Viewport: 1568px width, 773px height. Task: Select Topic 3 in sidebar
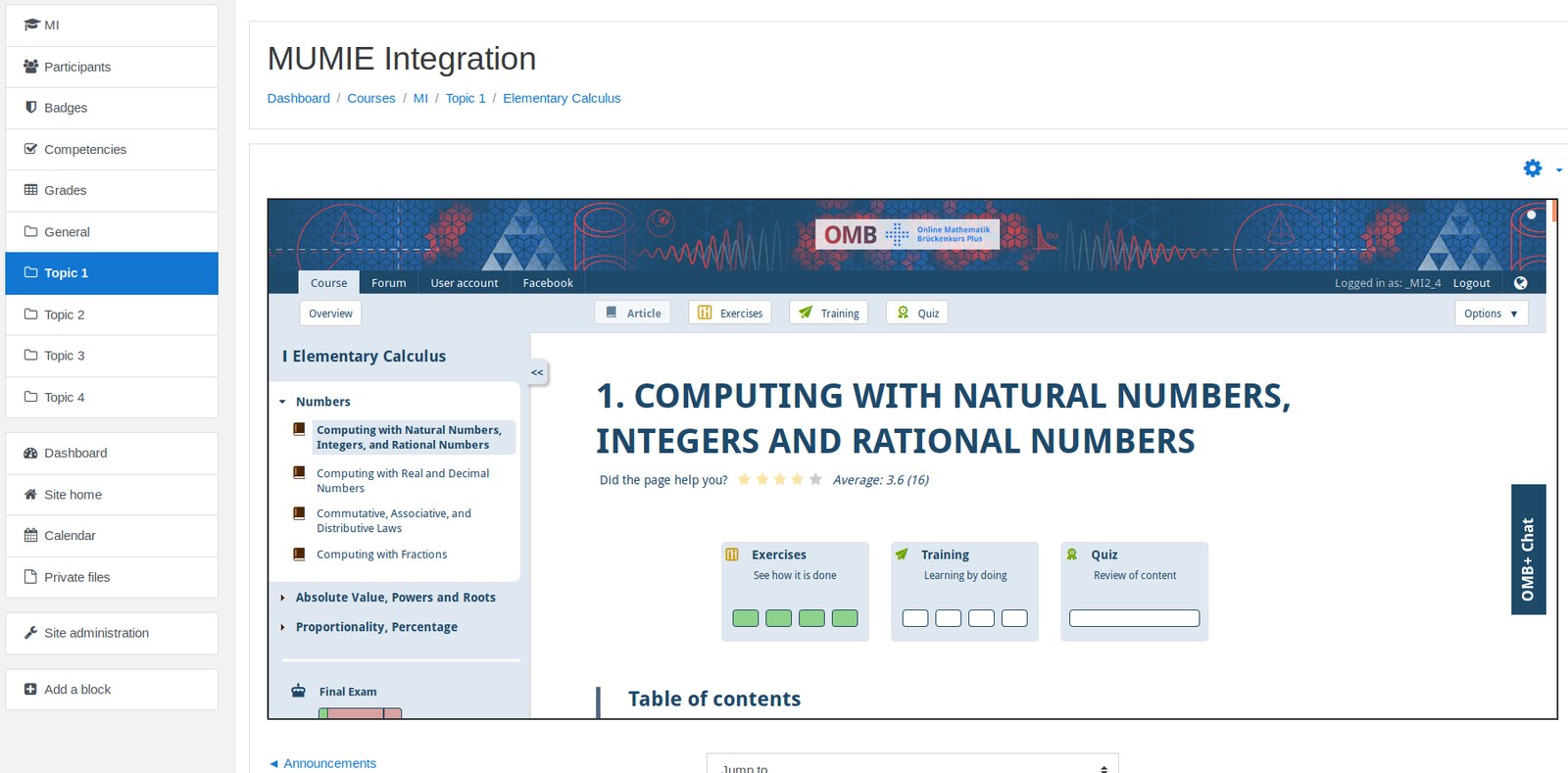pyautogui.click(x=112, y=356)
